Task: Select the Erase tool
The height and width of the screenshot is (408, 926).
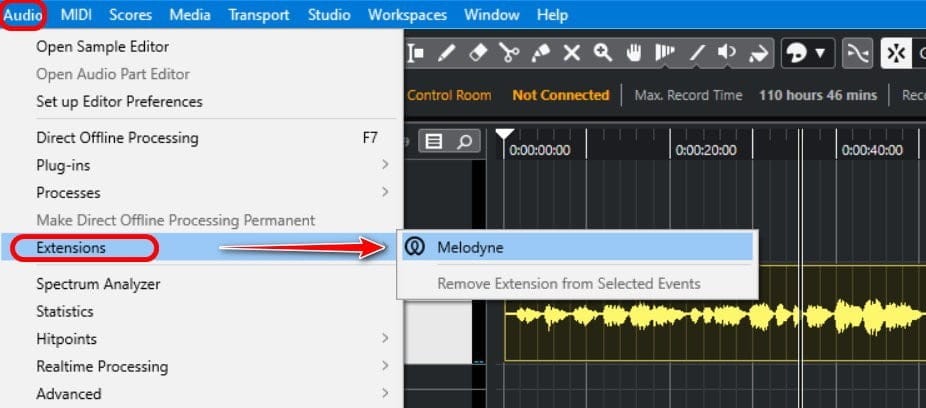Action: 477,54
